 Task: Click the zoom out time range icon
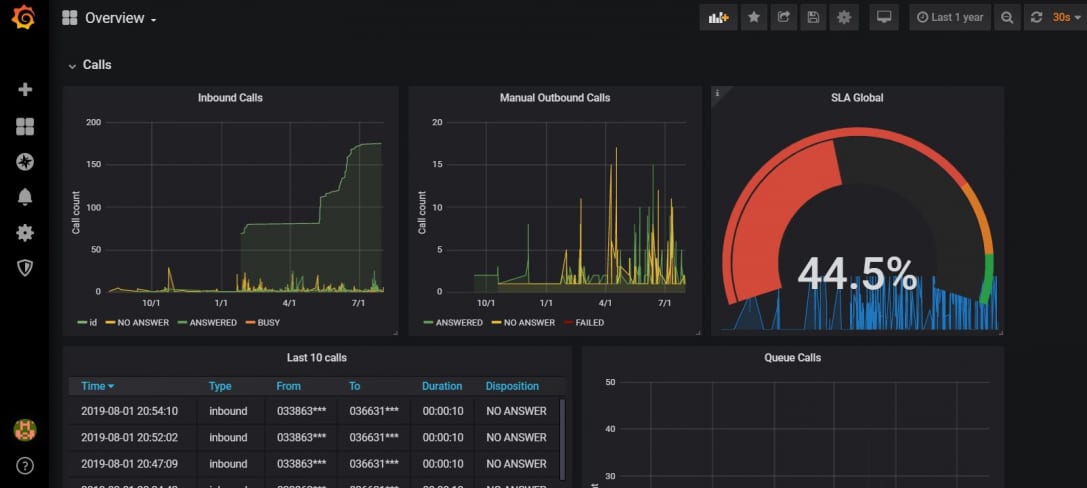pos(1007,17)
